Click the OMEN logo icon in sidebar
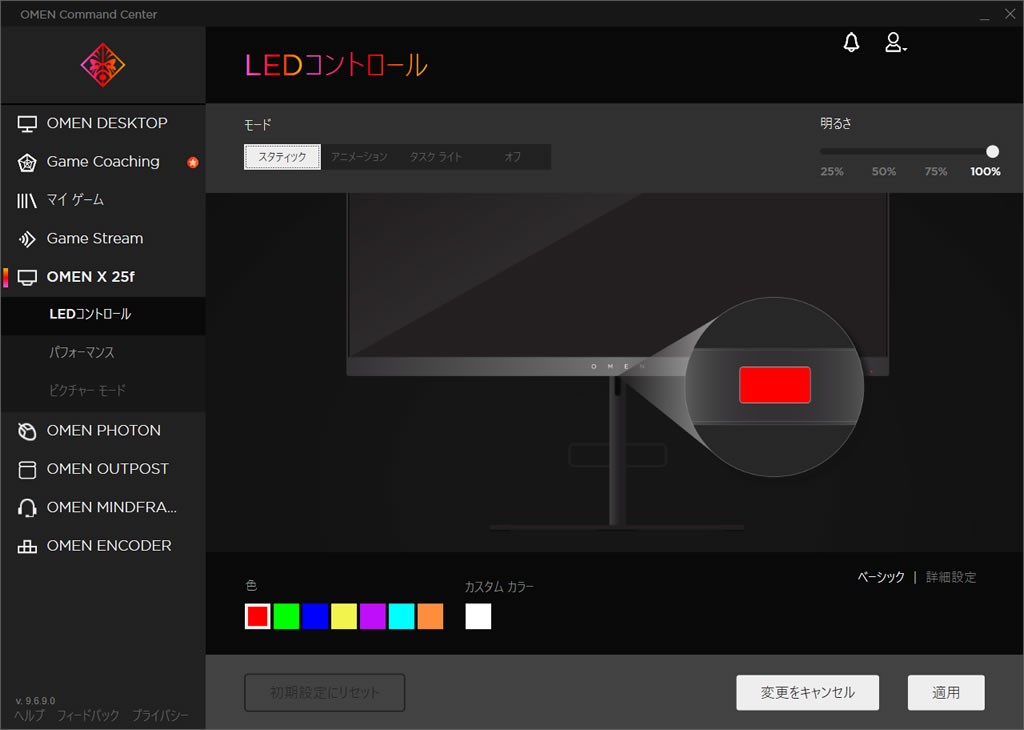 coord(103,65)
